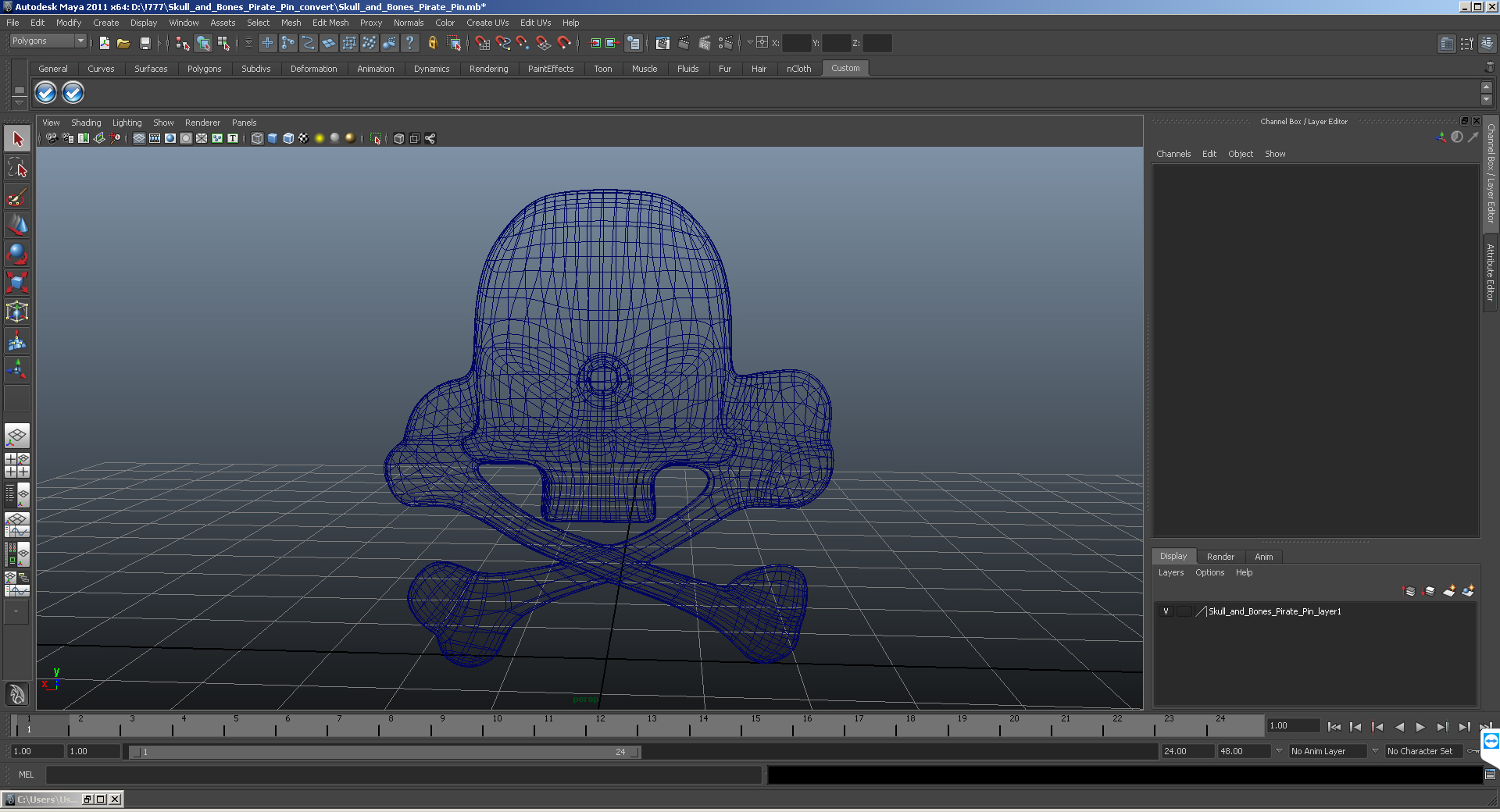
Task: Click the question mark help icon
Action: (409, 43)
